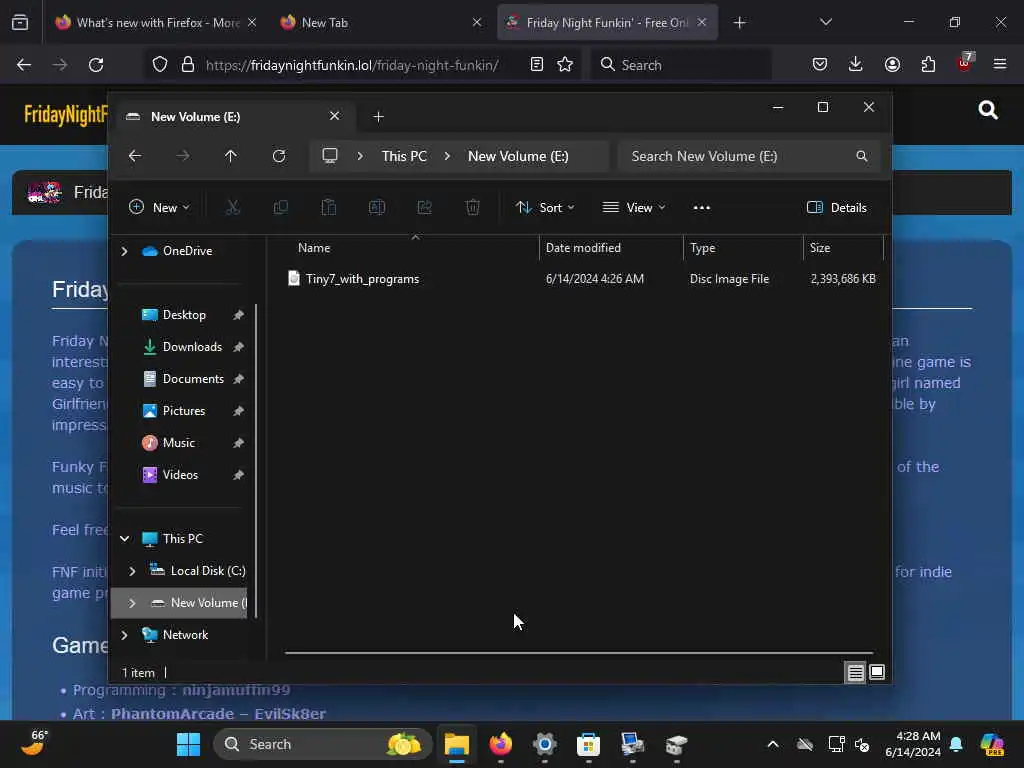This screenshot has width=1024, height=768.
Task: Toggle the Details pane
Action: coord(837,208)
